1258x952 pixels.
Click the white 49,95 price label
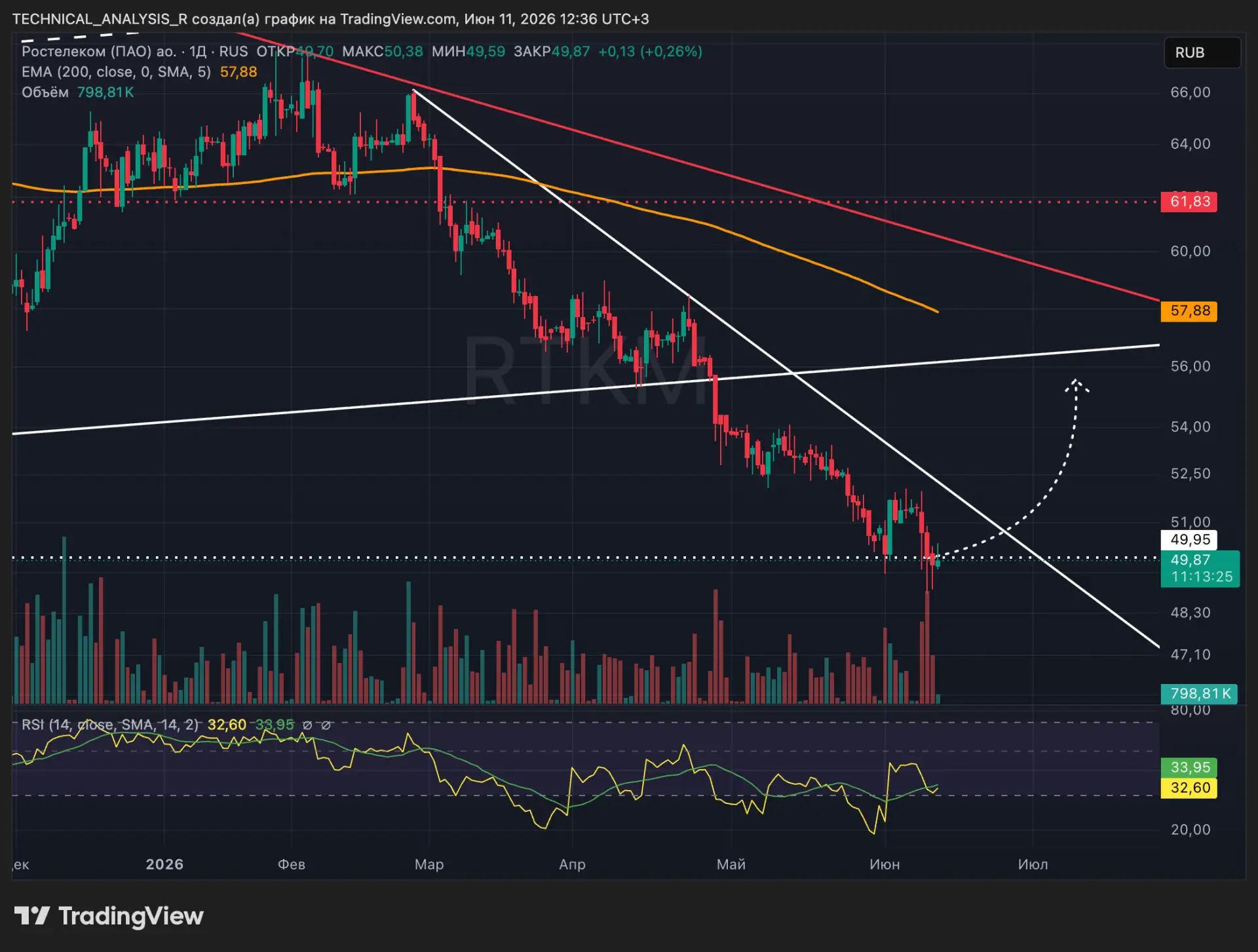click(1189, 540)
